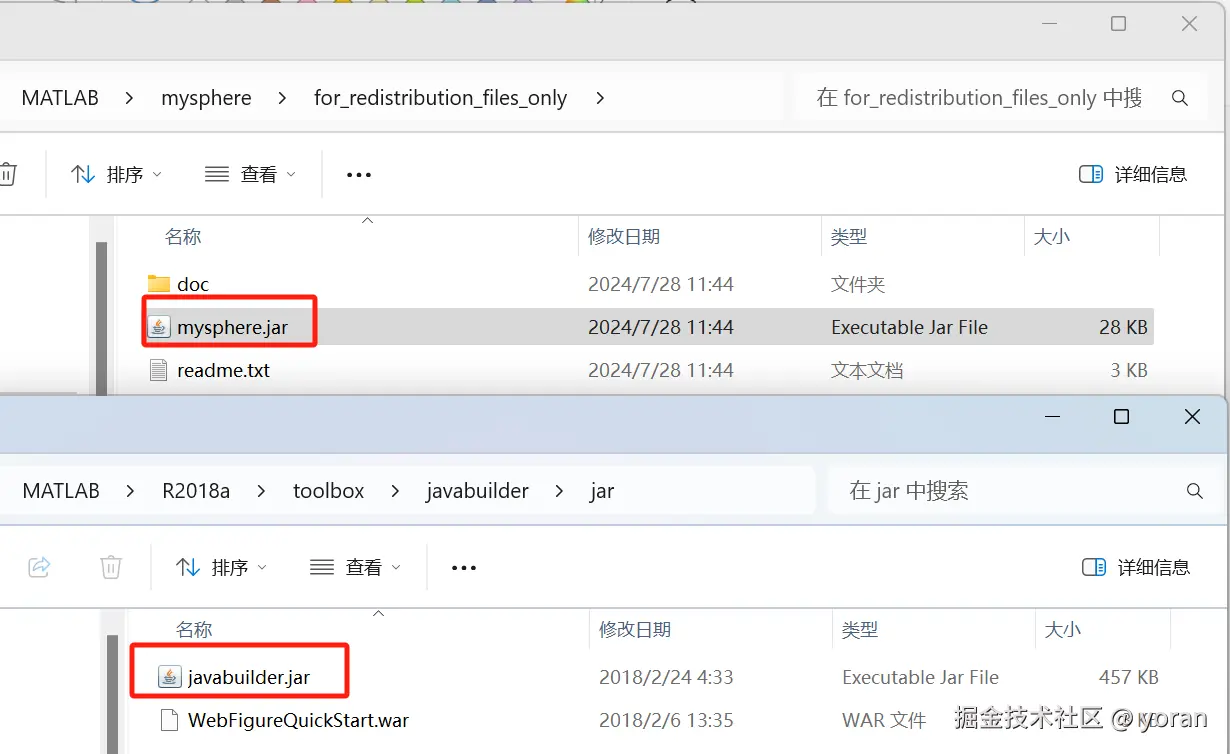This screenshot has width=1230, height=754.
Task: Click the 457 KB size of javabuilder.jar
Action: click(x=1129, y=677)
